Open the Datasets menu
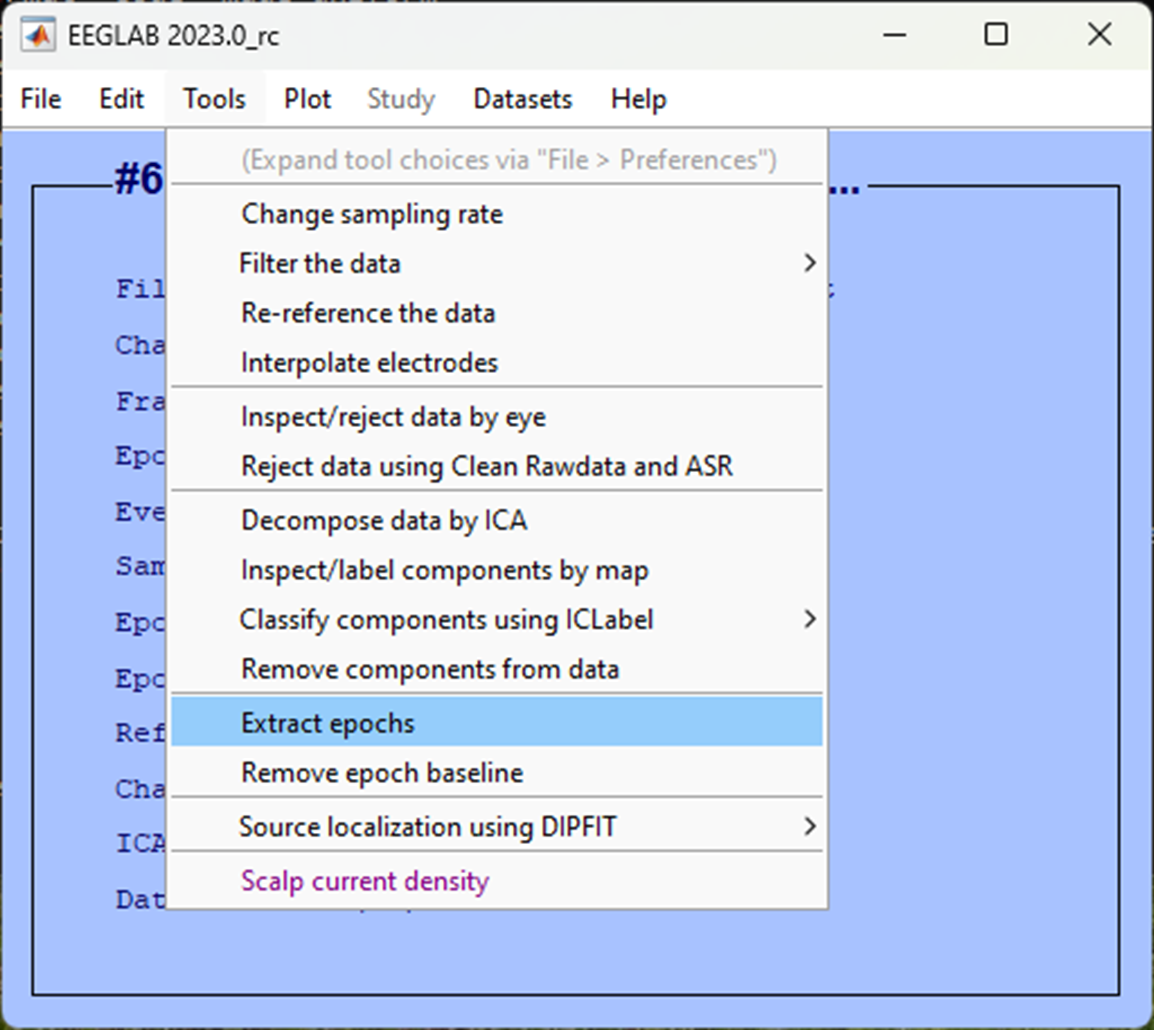 pyautogui.click(x=522, y=99)
